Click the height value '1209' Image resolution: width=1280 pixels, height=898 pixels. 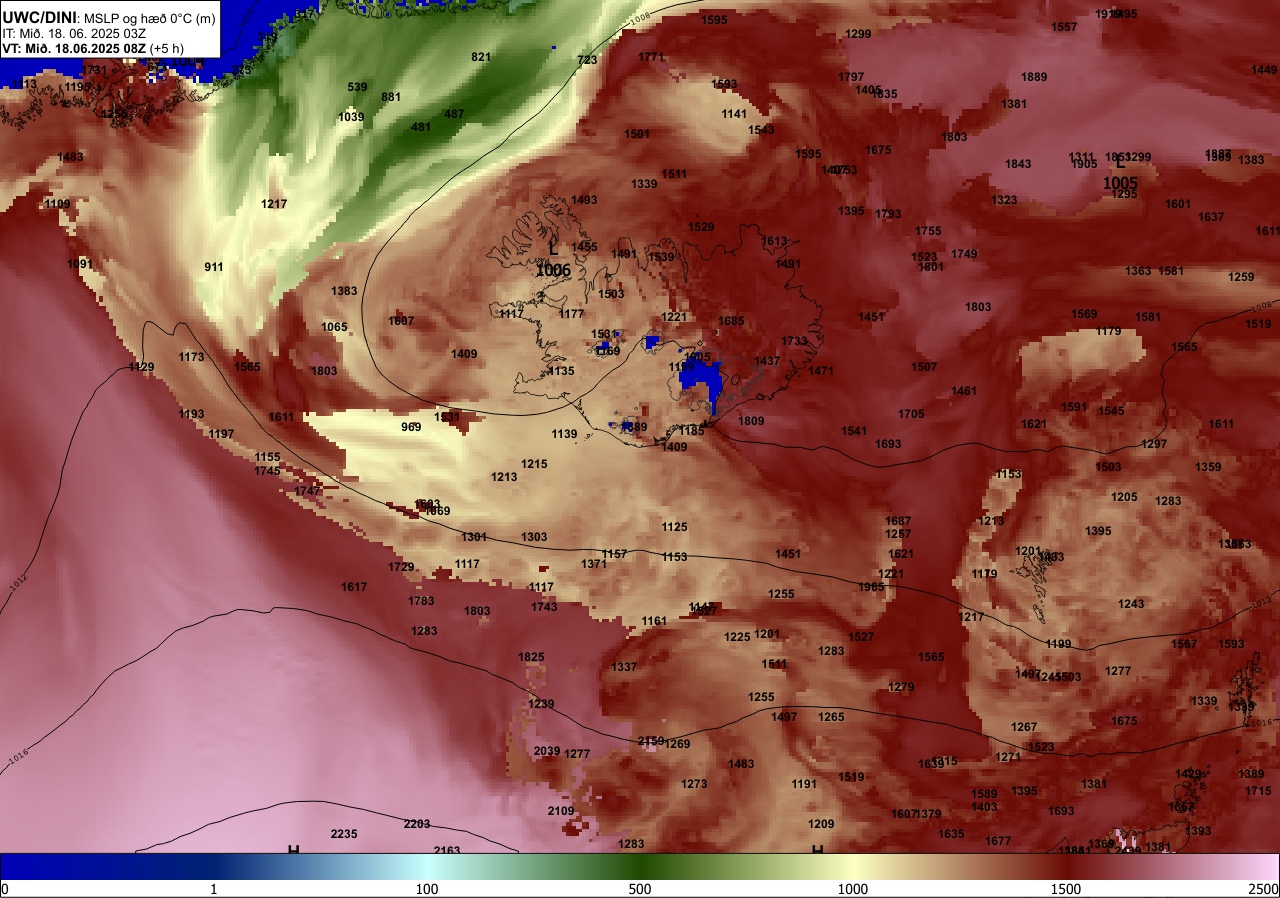coord(821,824)
